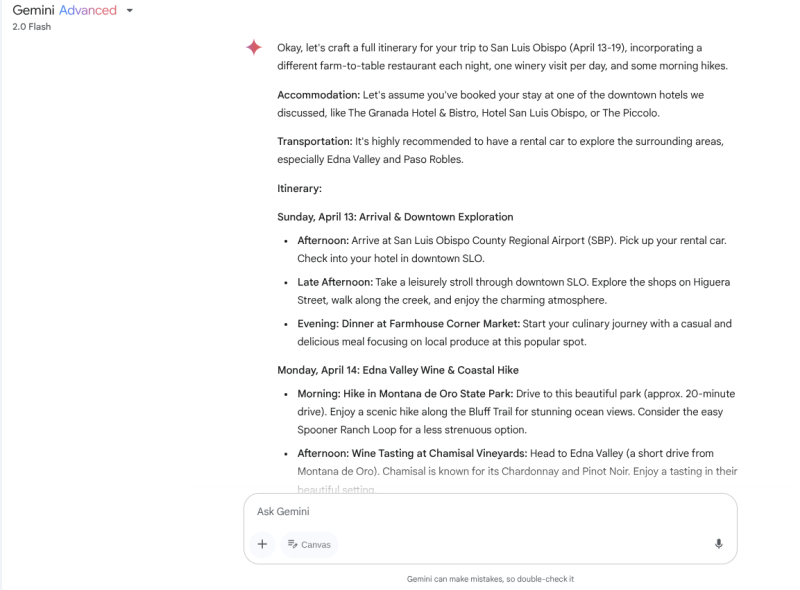Click the microphone icon in the prompt box
The height and width of the screenshot is (590, 800).
tap(718, 544)
